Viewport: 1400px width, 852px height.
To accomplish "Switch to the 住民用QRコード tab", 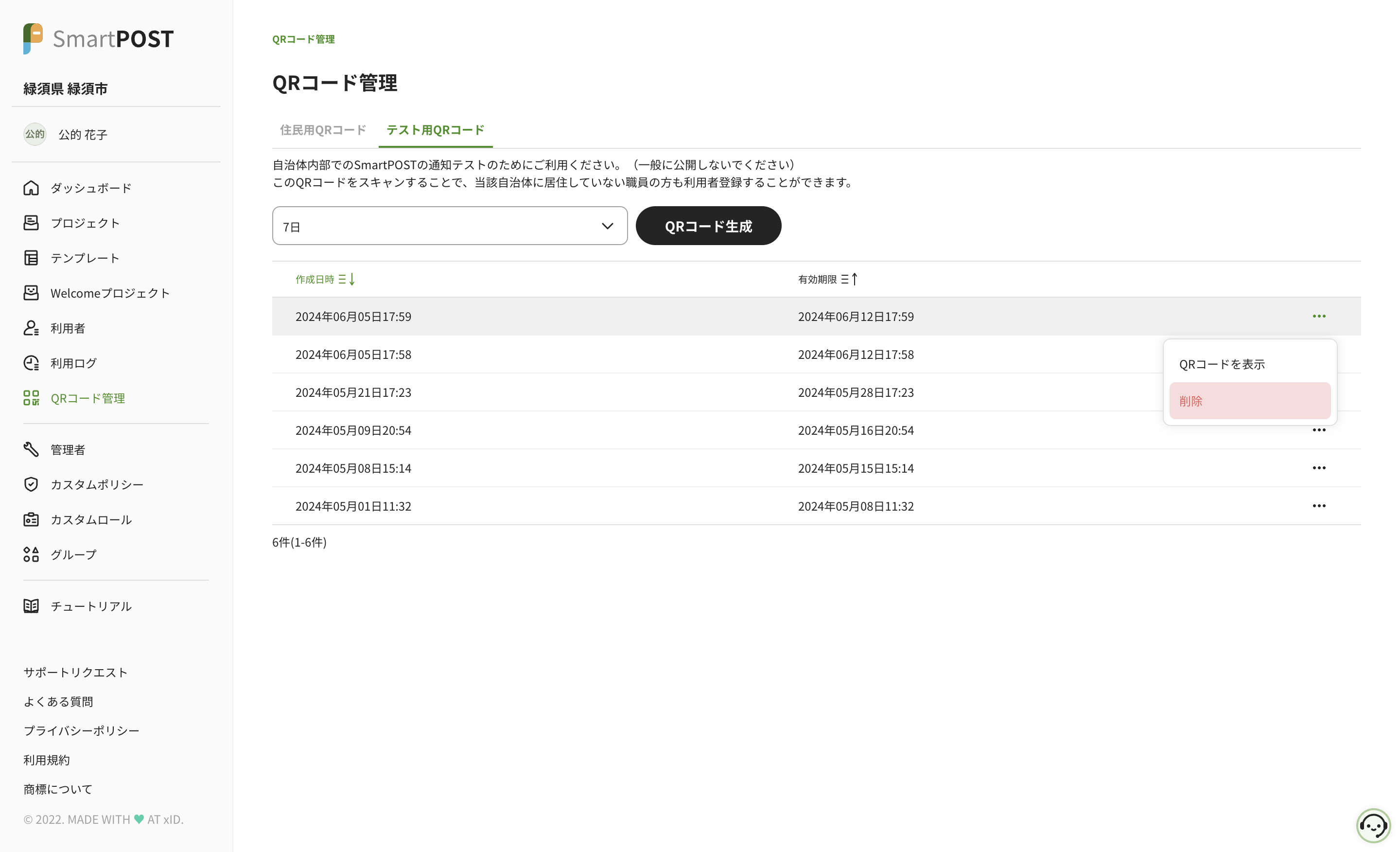I will coord(323,130).
